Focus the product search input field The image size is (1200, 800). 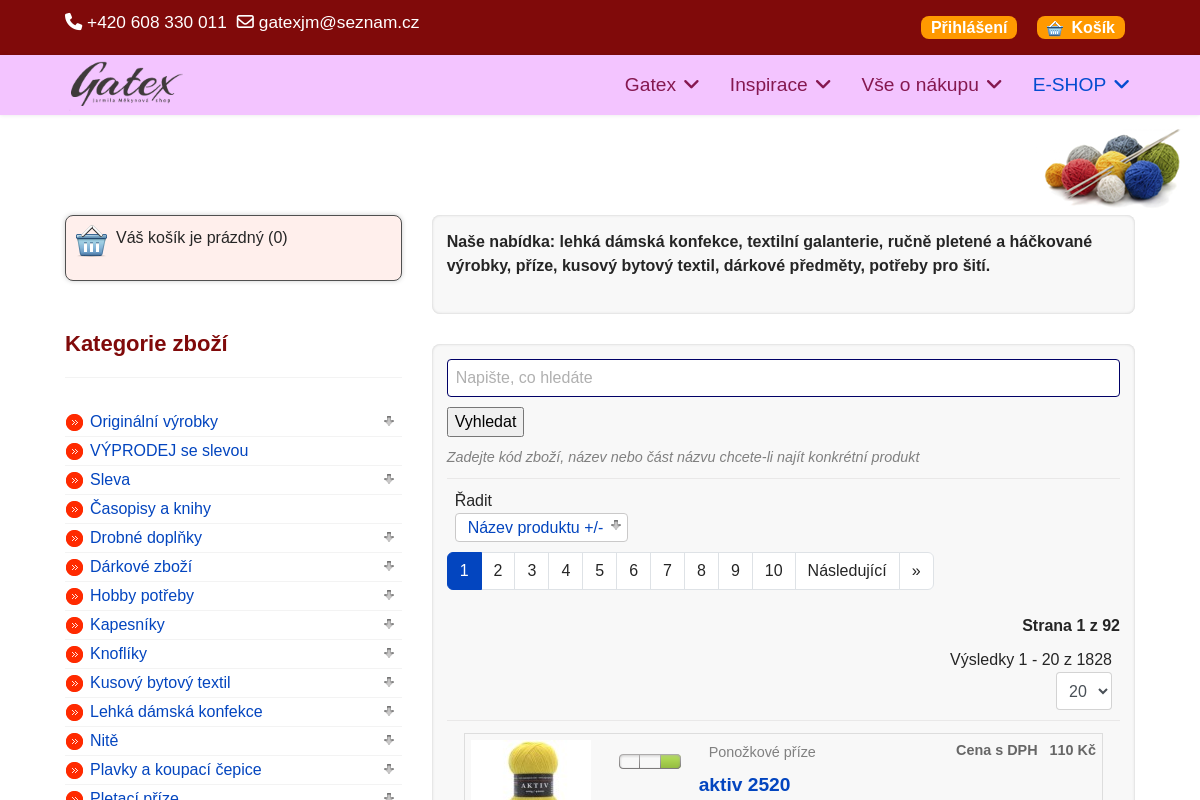(783, 378)
